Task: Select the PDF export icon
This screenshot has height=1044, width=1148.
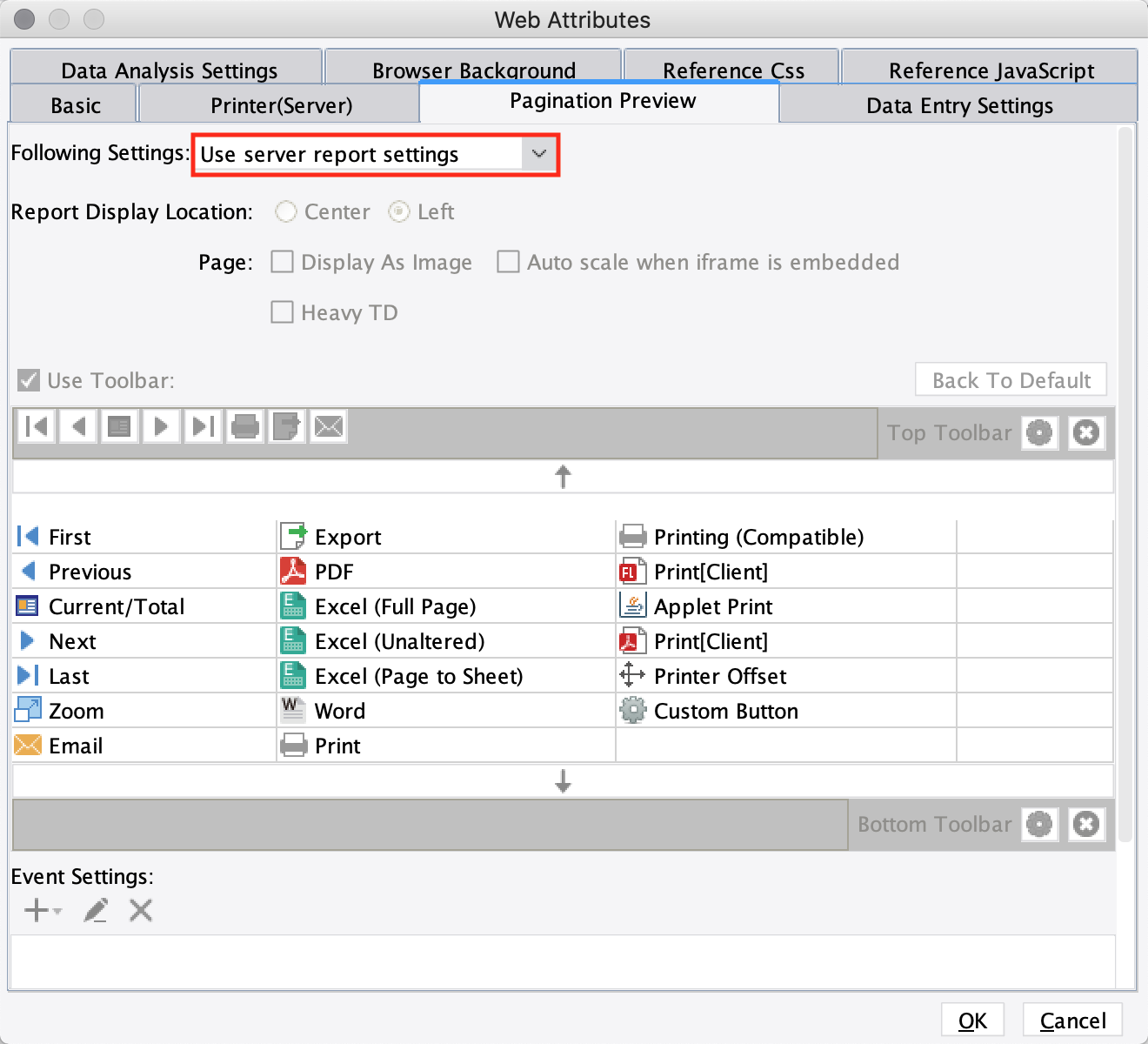Action: (295, 571)
